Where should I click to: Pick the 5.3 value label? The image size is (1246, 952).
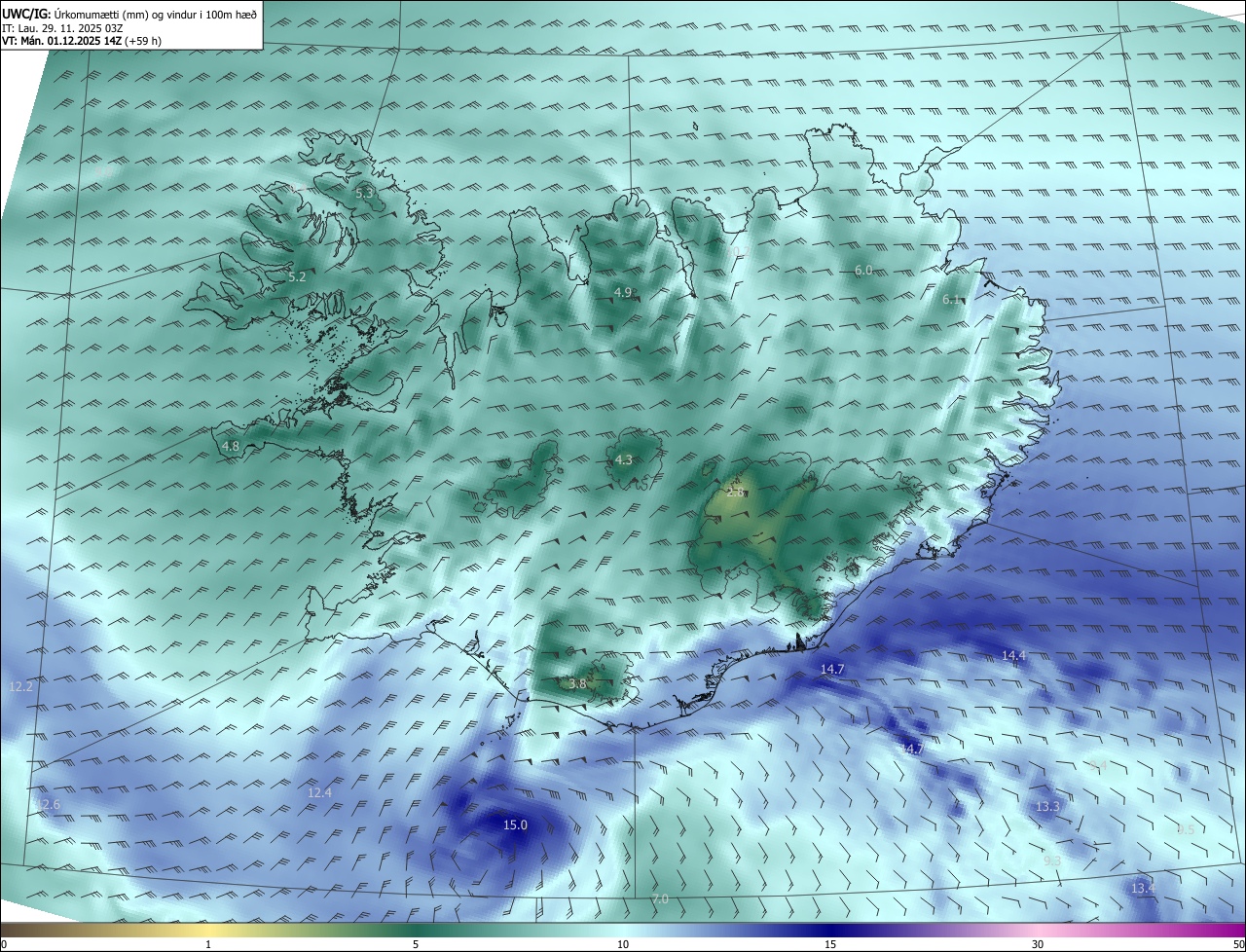pos(364,193)
